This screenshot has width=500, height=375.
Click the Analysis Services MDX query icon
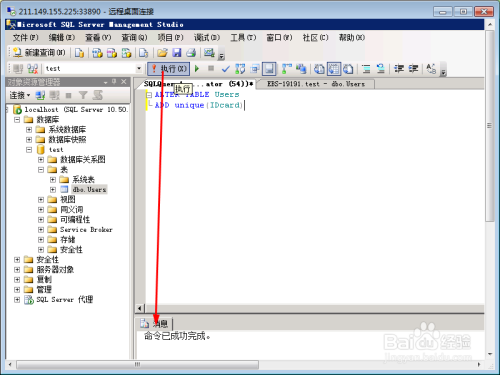97,53
